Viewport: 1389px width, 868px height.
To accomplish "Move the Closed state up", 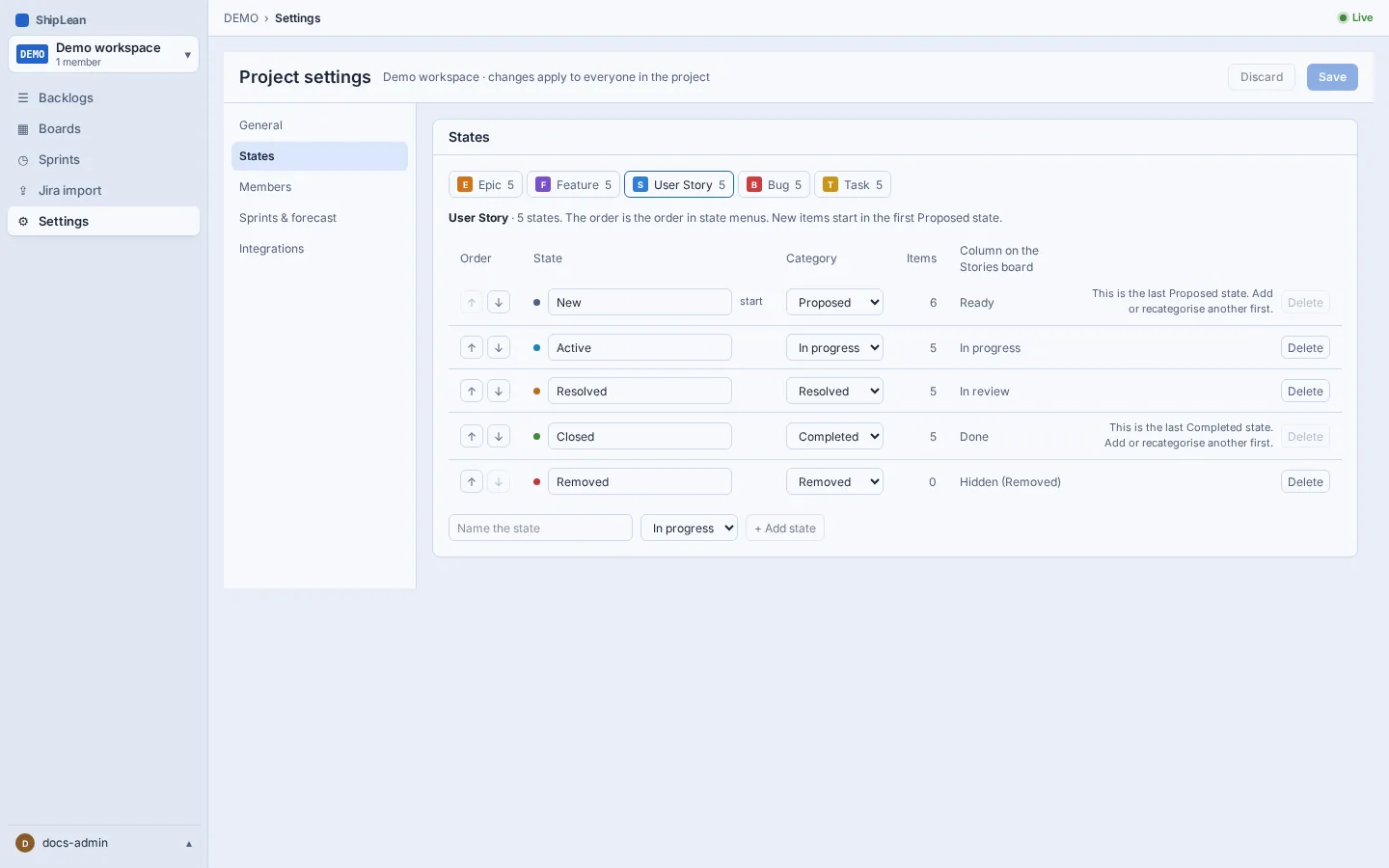I will point(472,436).
